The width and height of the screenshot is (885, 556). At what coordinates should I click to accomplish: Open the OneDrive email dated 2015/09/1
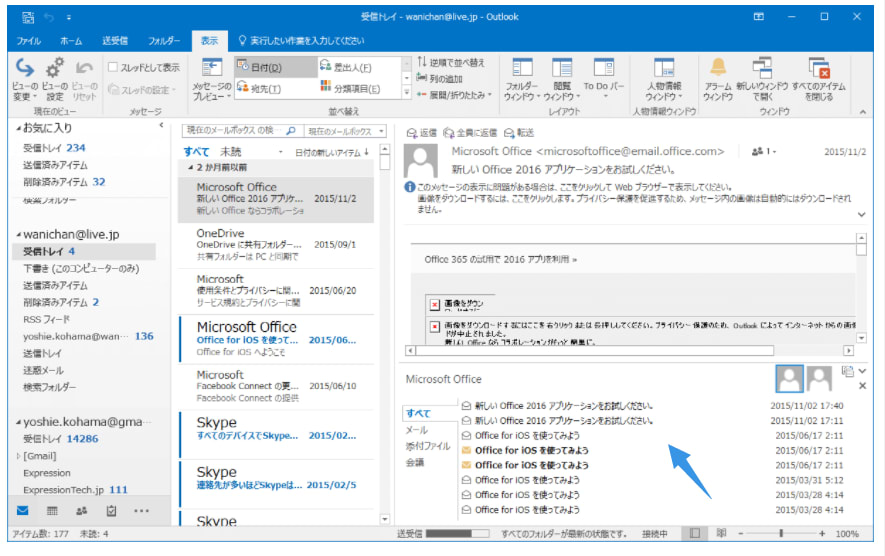coord(276,245)
